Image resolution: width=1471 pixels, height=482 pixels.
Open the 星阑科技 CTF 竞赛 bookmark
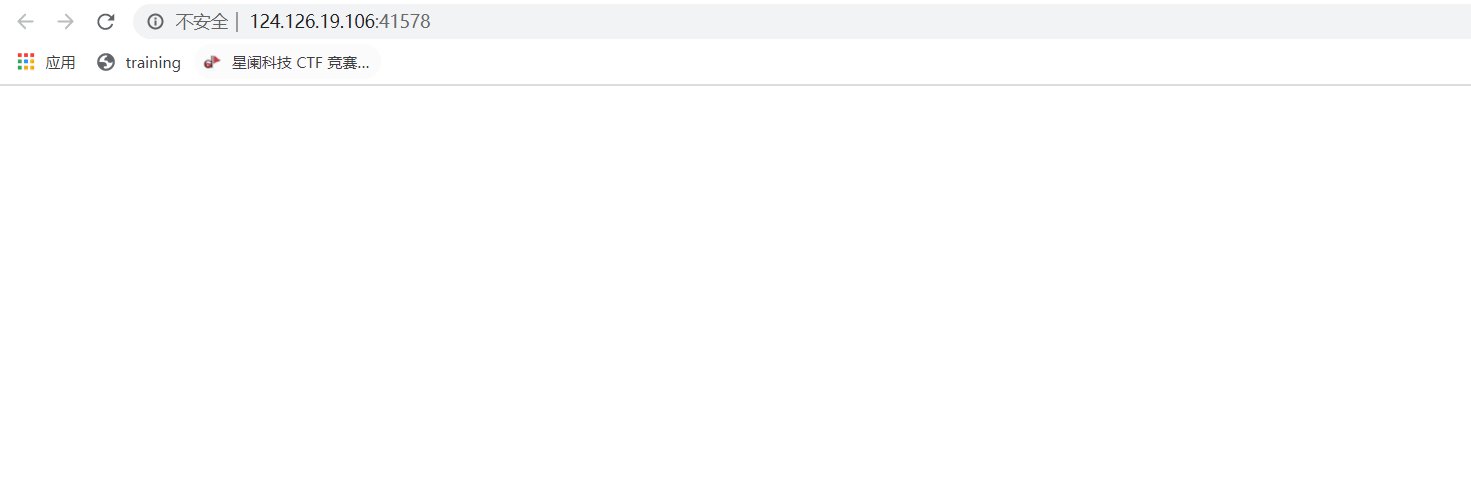tap(300, 62)
